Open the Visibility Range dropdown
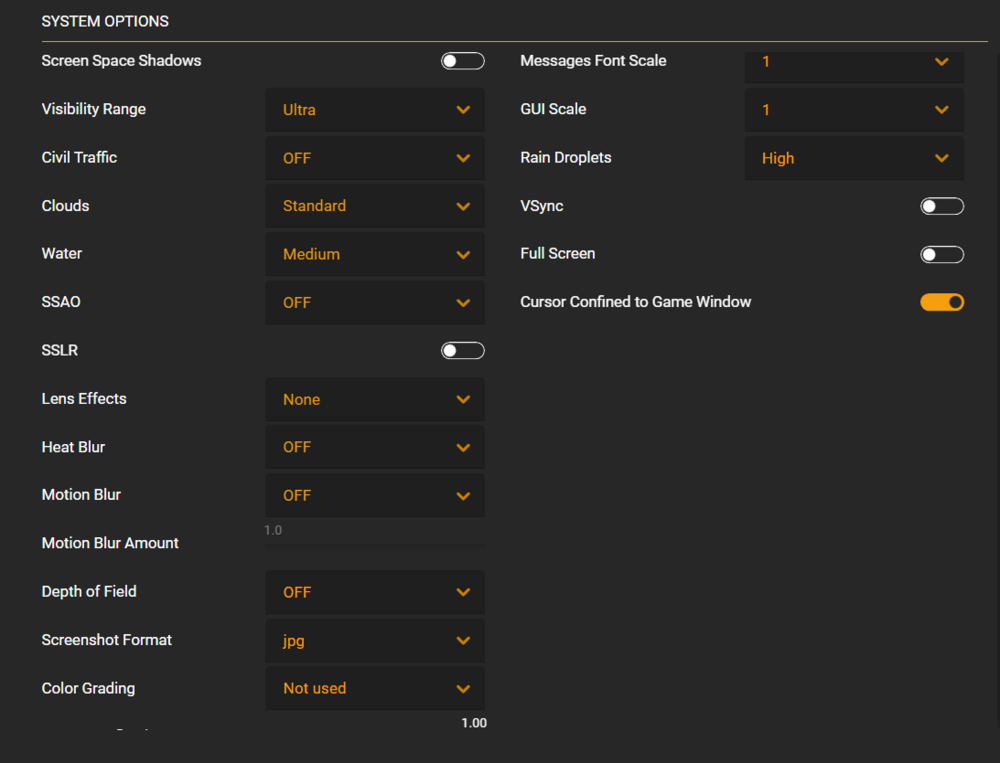Image resolution: width=1000 pixels, height=763 pixels. coord(374,110)
